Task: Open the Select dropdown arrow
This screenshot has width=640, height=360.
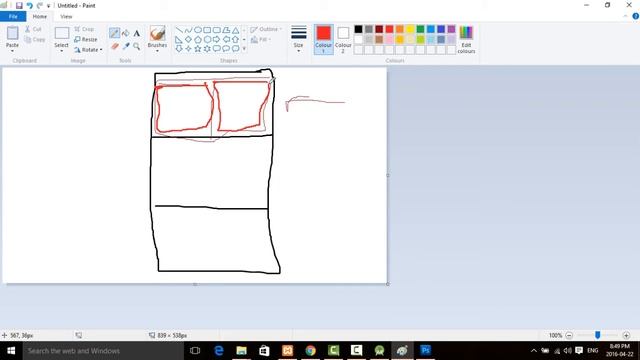Action: click(x=62, y=51)
